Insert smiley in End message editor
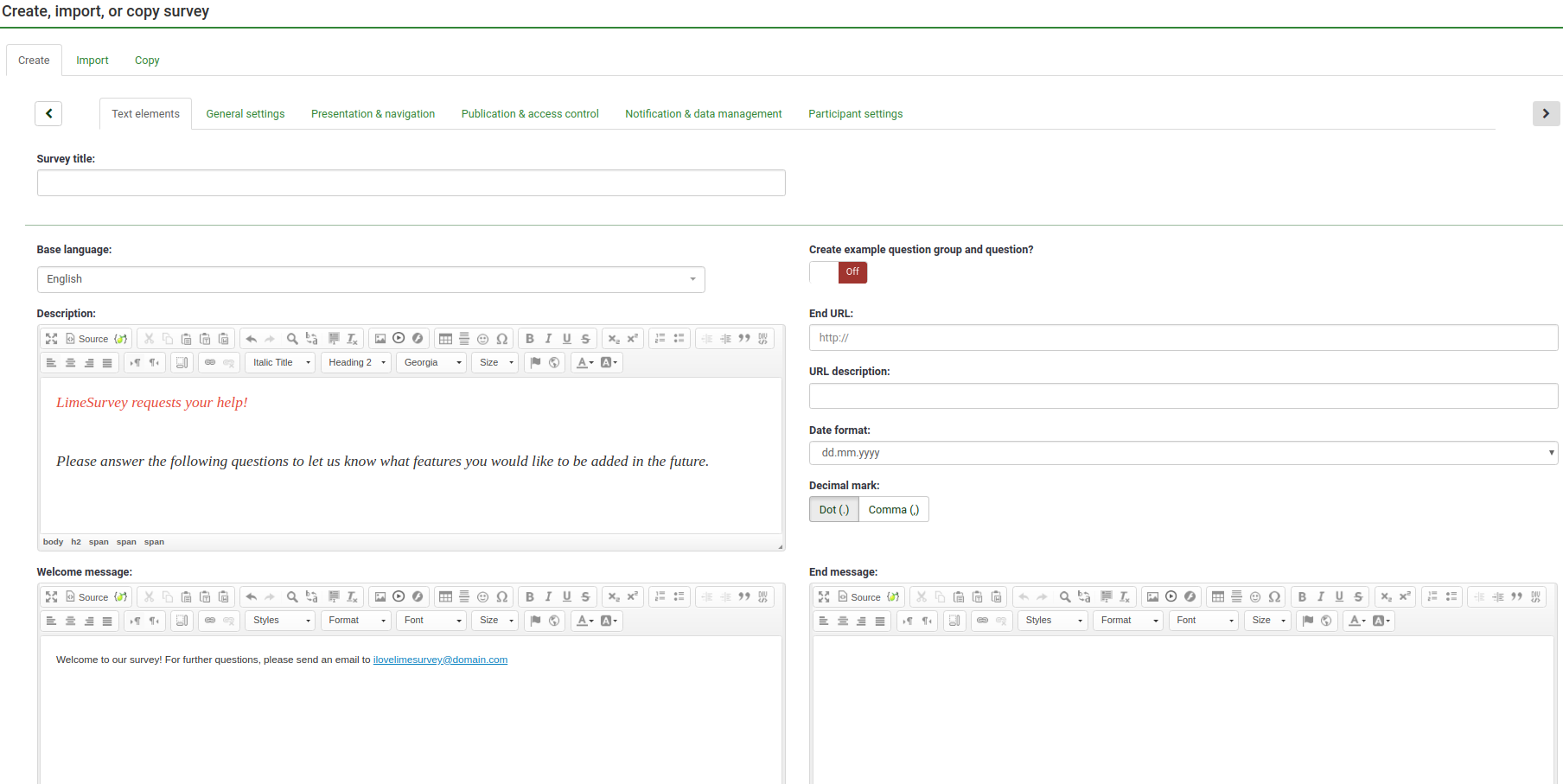This screenshot has height=784, width=1563. click(x=1255, y=596)
